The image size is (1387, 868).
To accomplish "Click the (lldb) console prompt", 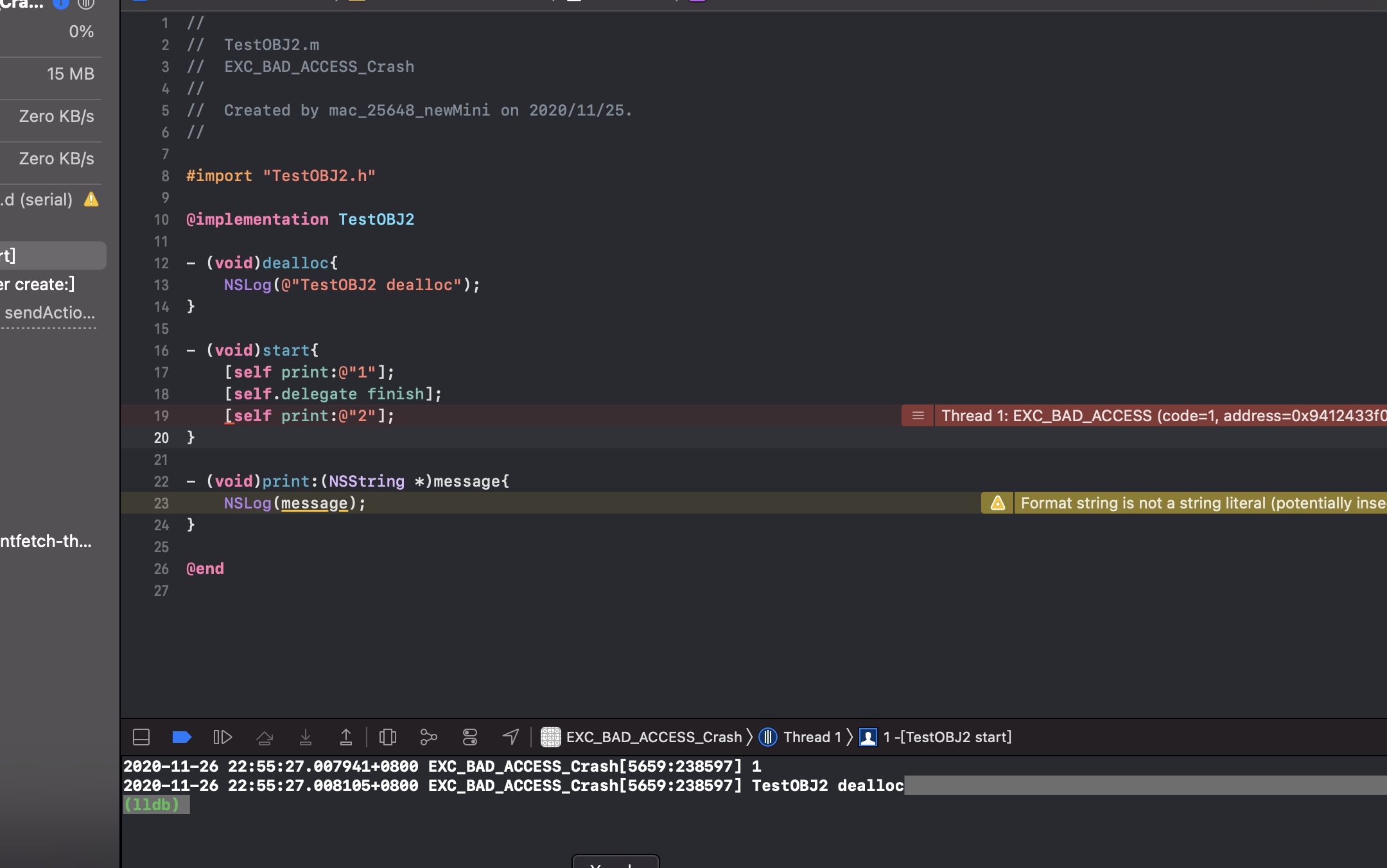I will pyautogui.click(x=152, y=804).
